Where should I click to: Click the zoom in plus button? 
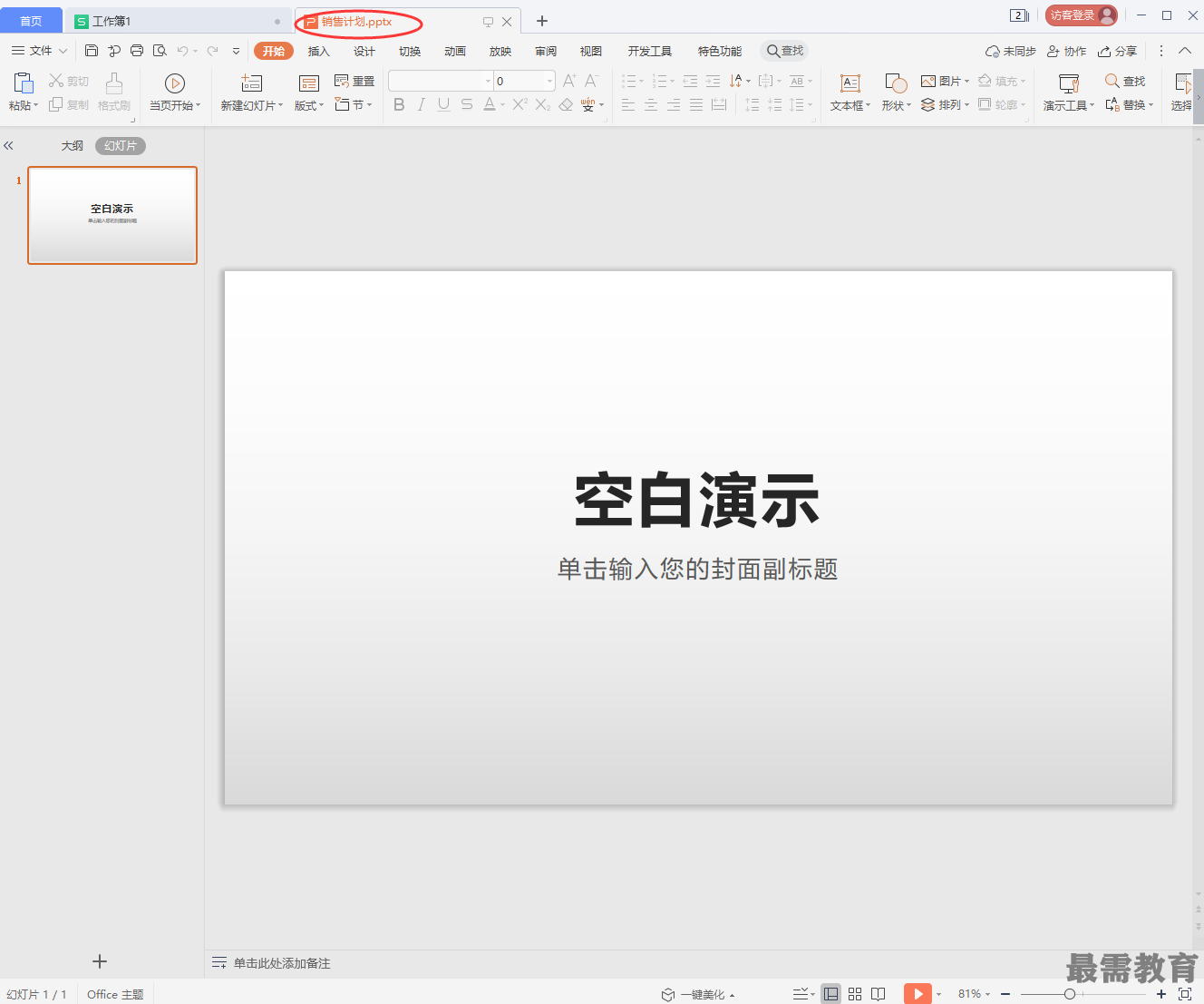pyautogui.click(x=1161, y=994)
